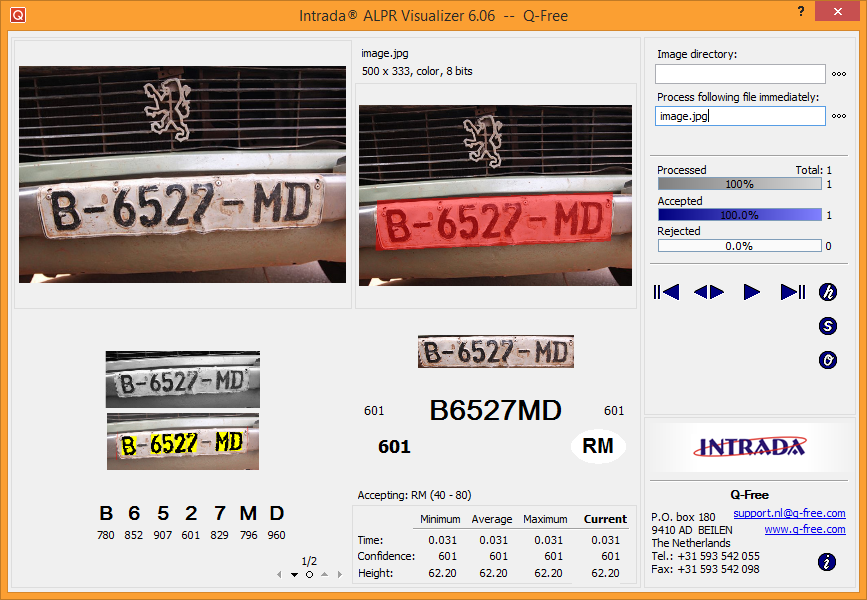This screenshot has height=600, width=867.
Task: Click the cropped plate image above B6527MD
Action: coord(496,352)
